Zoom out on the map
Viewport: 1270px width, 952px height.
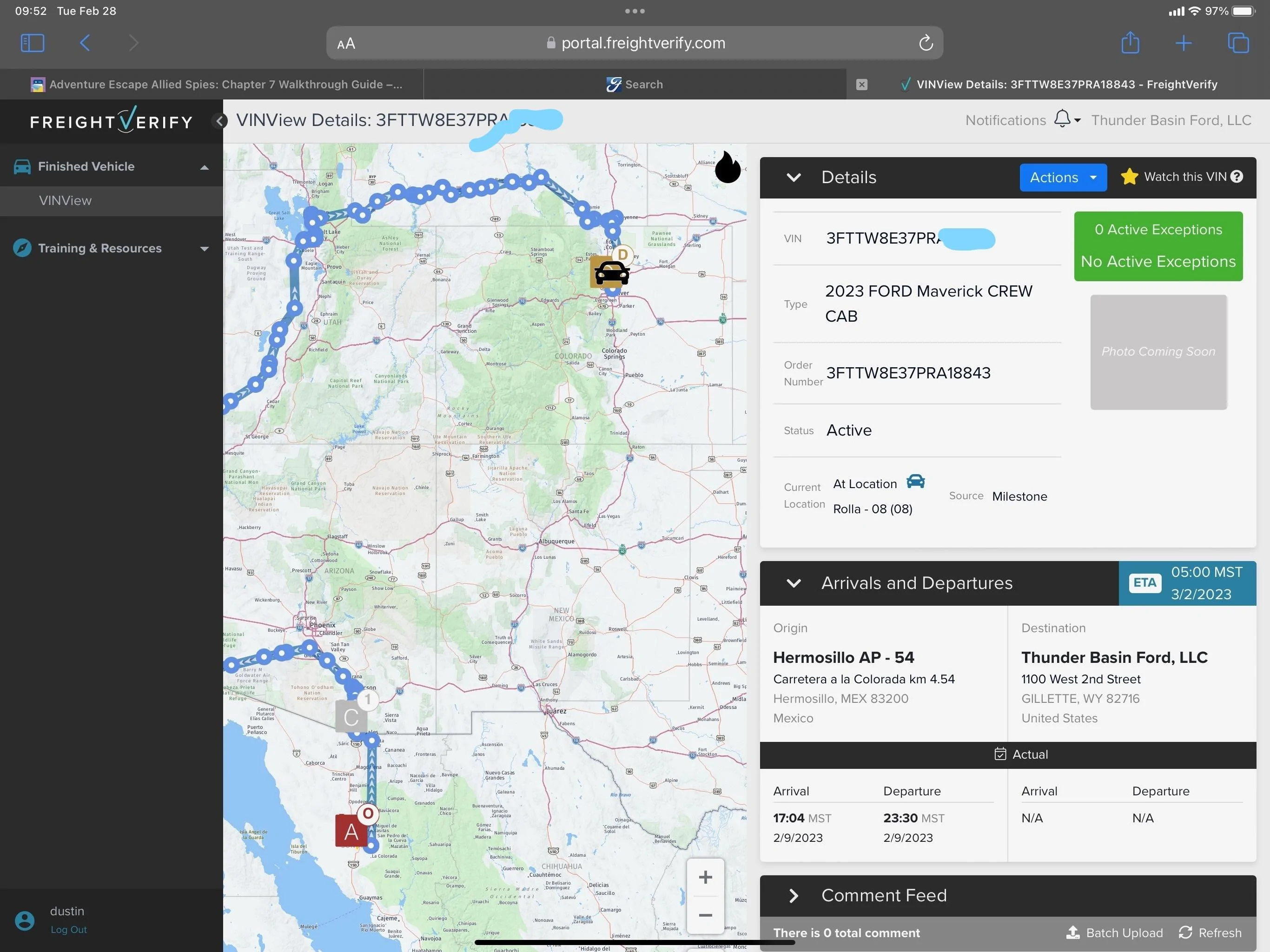tap(706, 915)
